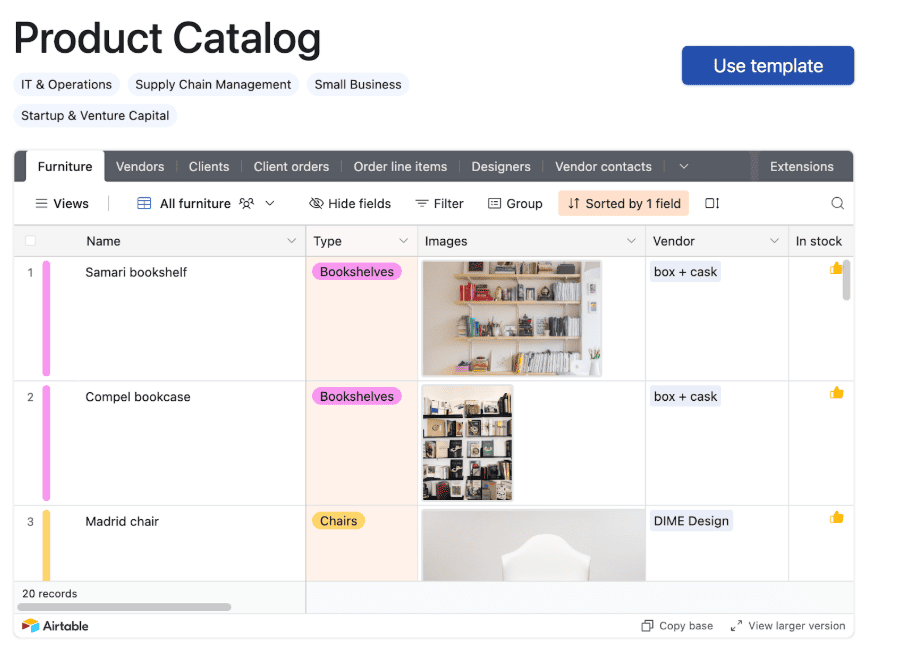898x646 pixels.
Task: Click Hide fields to manage visible columns
Action: 349,203
